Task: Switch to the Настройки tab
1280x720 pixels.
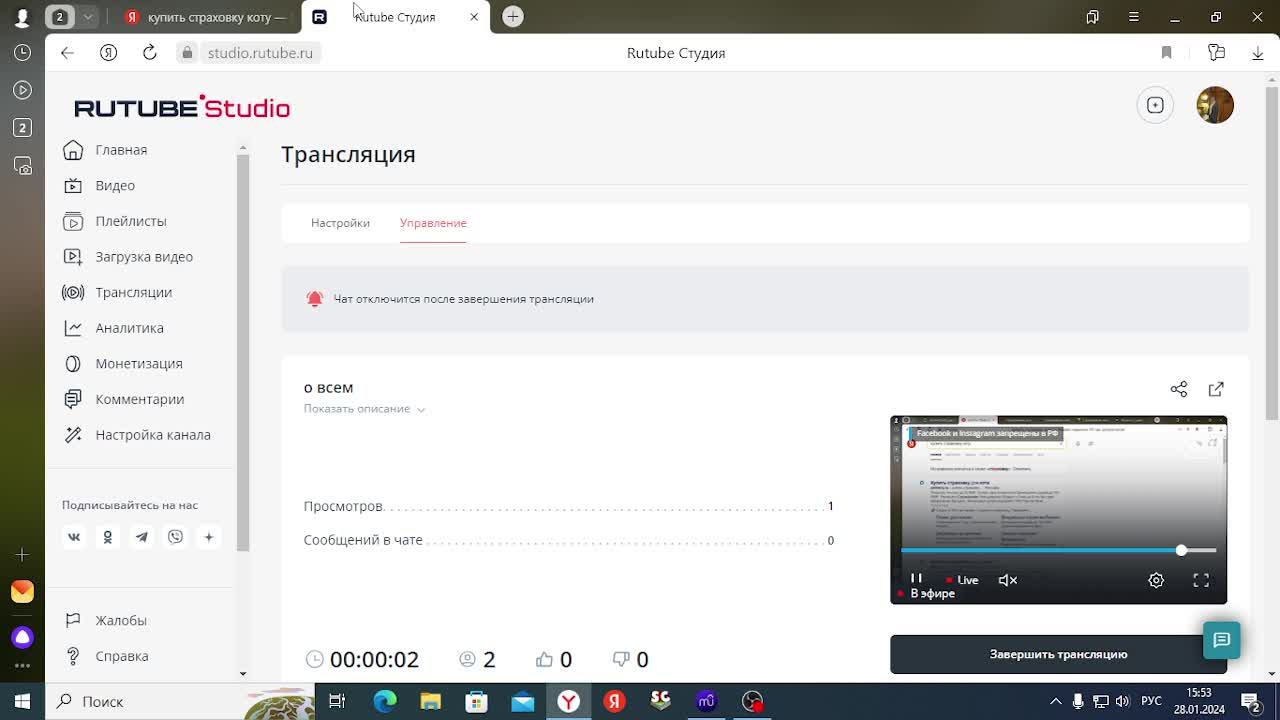Action: click(340, 223)
